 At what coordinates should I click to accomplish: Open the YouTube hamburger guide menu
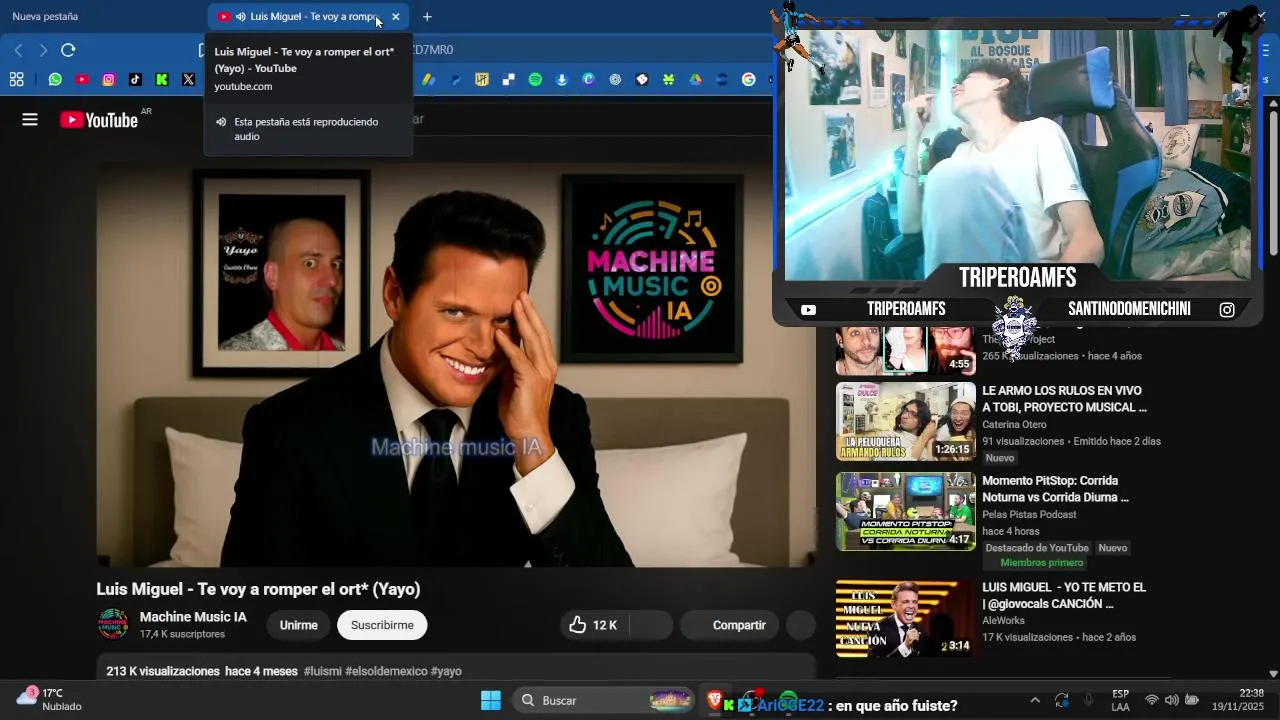(30, 120)
